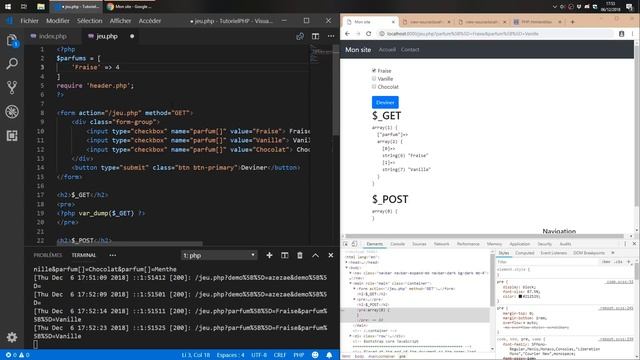This screenshot has height=360, width=640.
Task: Click the Accueil navbar link
Action: coord(387,49)
